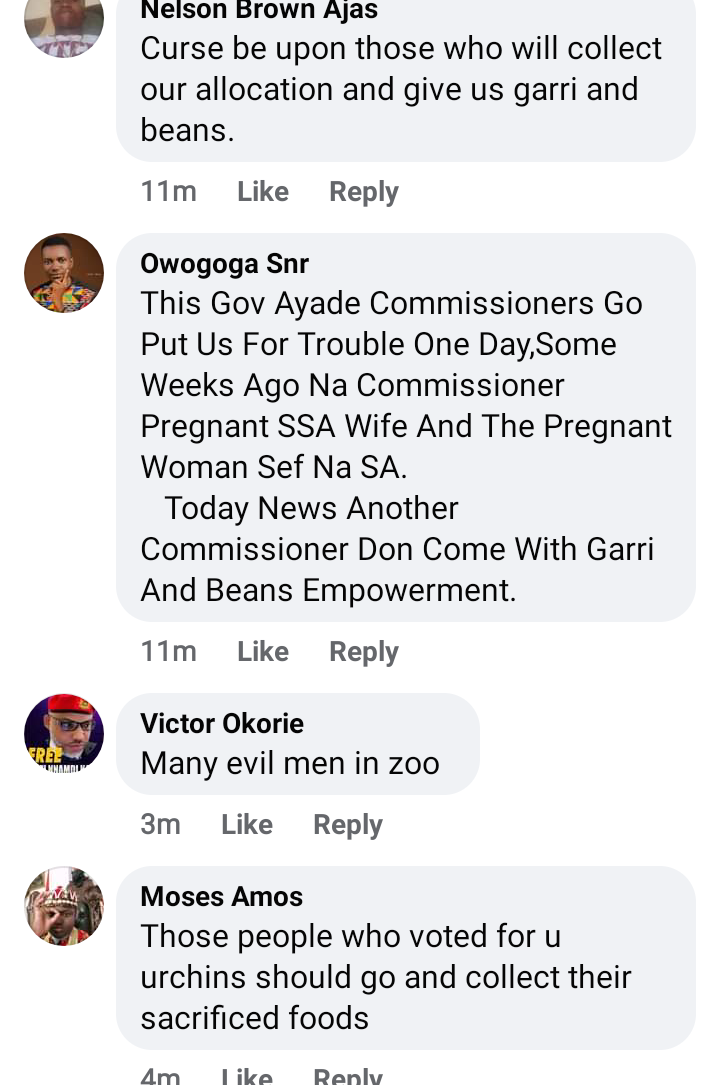Like Owogoga Snr's comment
This screenshot has width=719, height=1085.
point(263,652)
